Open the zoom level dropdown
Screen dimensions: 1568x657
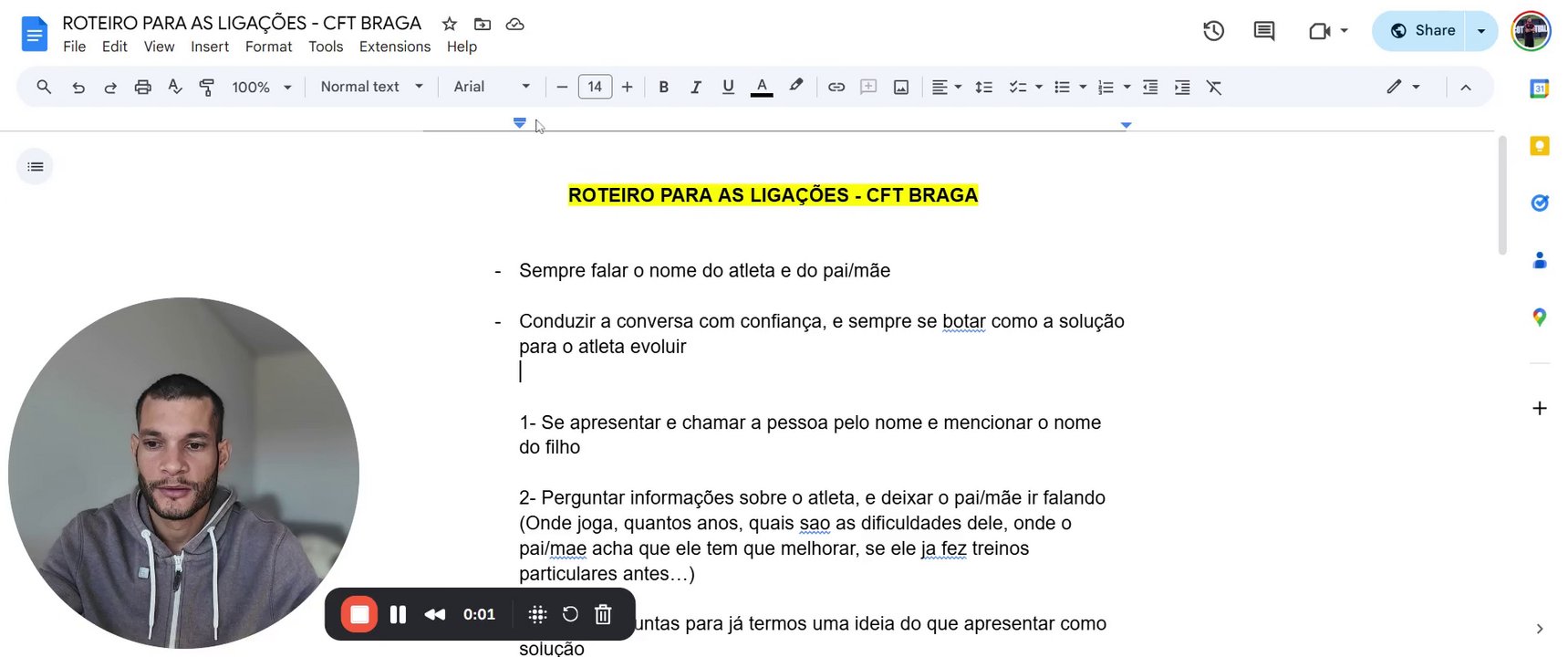coord(262,88)
